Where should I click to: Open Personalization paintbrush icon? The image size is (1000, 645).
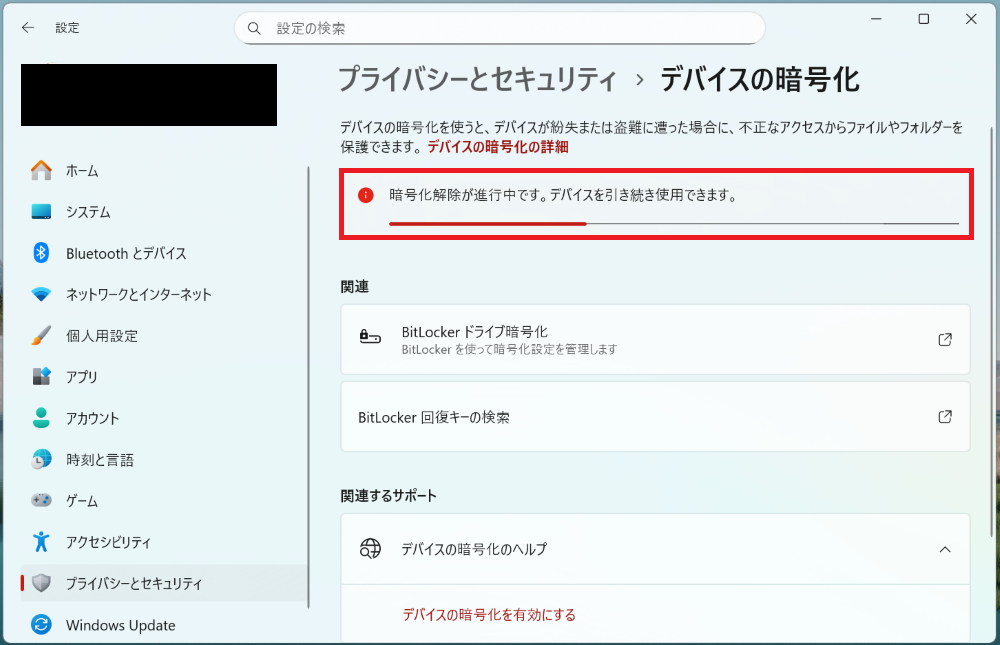pyautogui.click(x=41, y=336)
